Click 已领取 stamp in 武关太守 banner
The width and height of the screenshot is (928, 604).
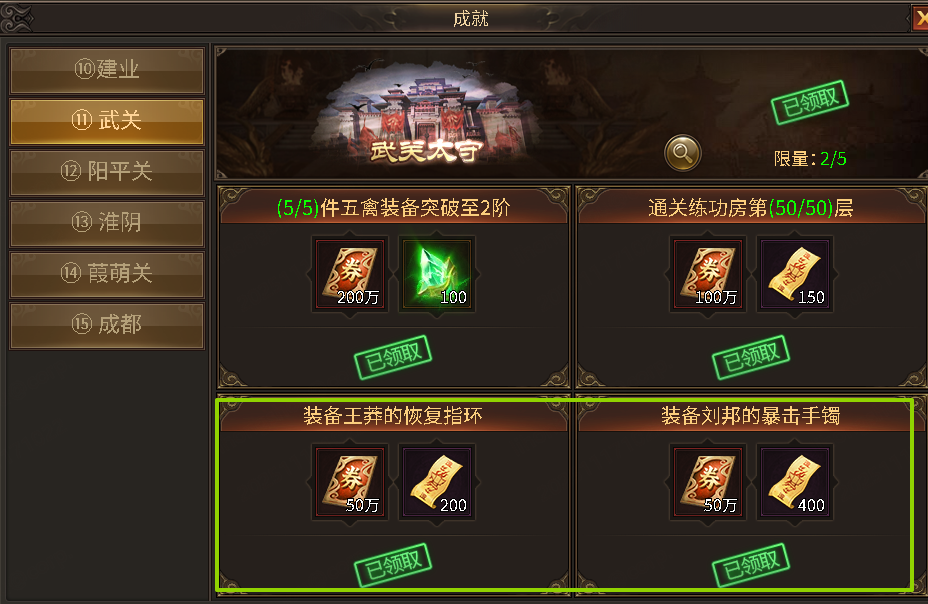pyautogui.click(x=810, y=102)
